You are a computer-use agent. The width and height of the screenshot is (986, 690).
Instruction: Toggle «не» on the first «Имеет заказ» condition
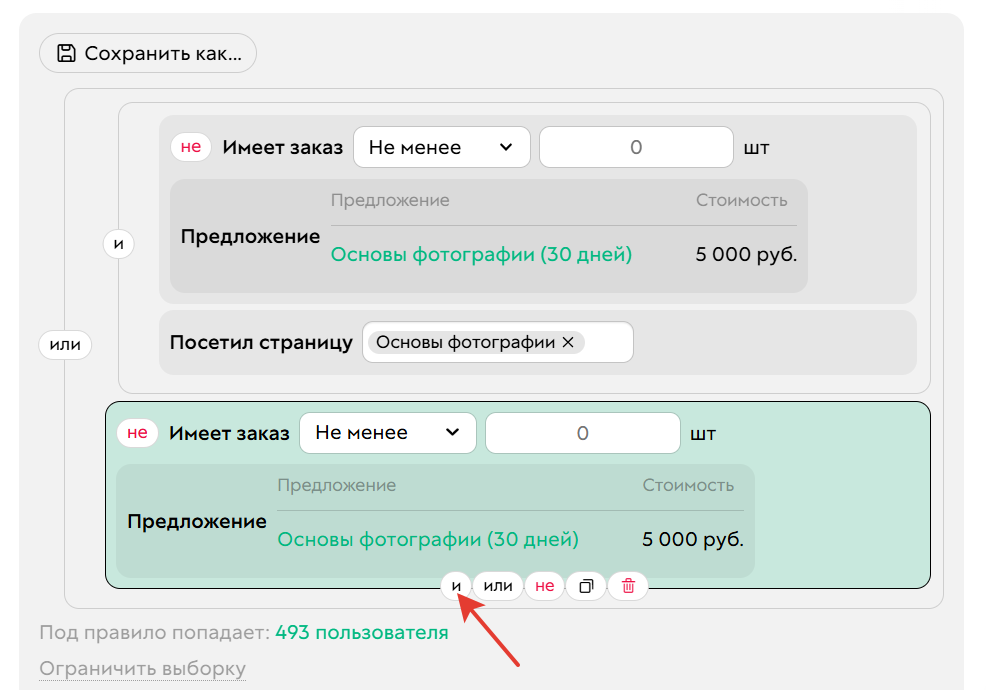click(x=190, y=147)
